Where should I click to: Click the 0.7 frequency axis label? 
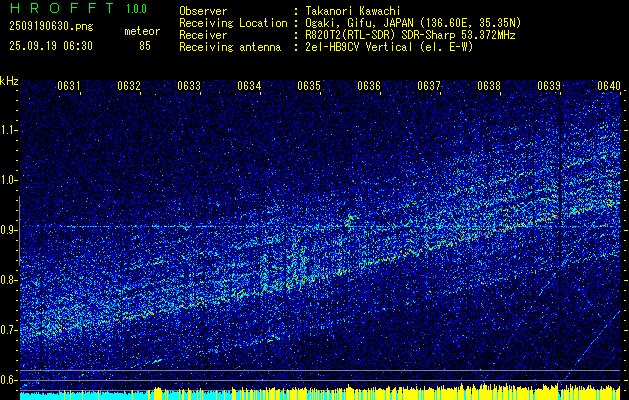[x=10, y=330]
